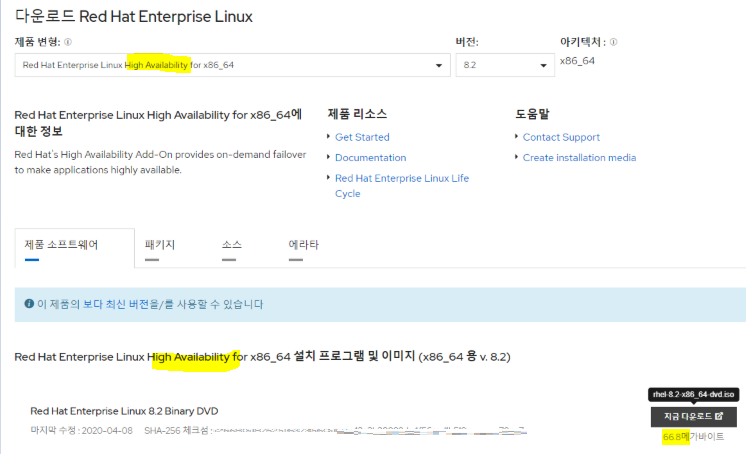This screenshot has height=454, width=756.
Task: Open Red Hat Enterprise Linux Life Cycle link
Action: click(402, 186)
